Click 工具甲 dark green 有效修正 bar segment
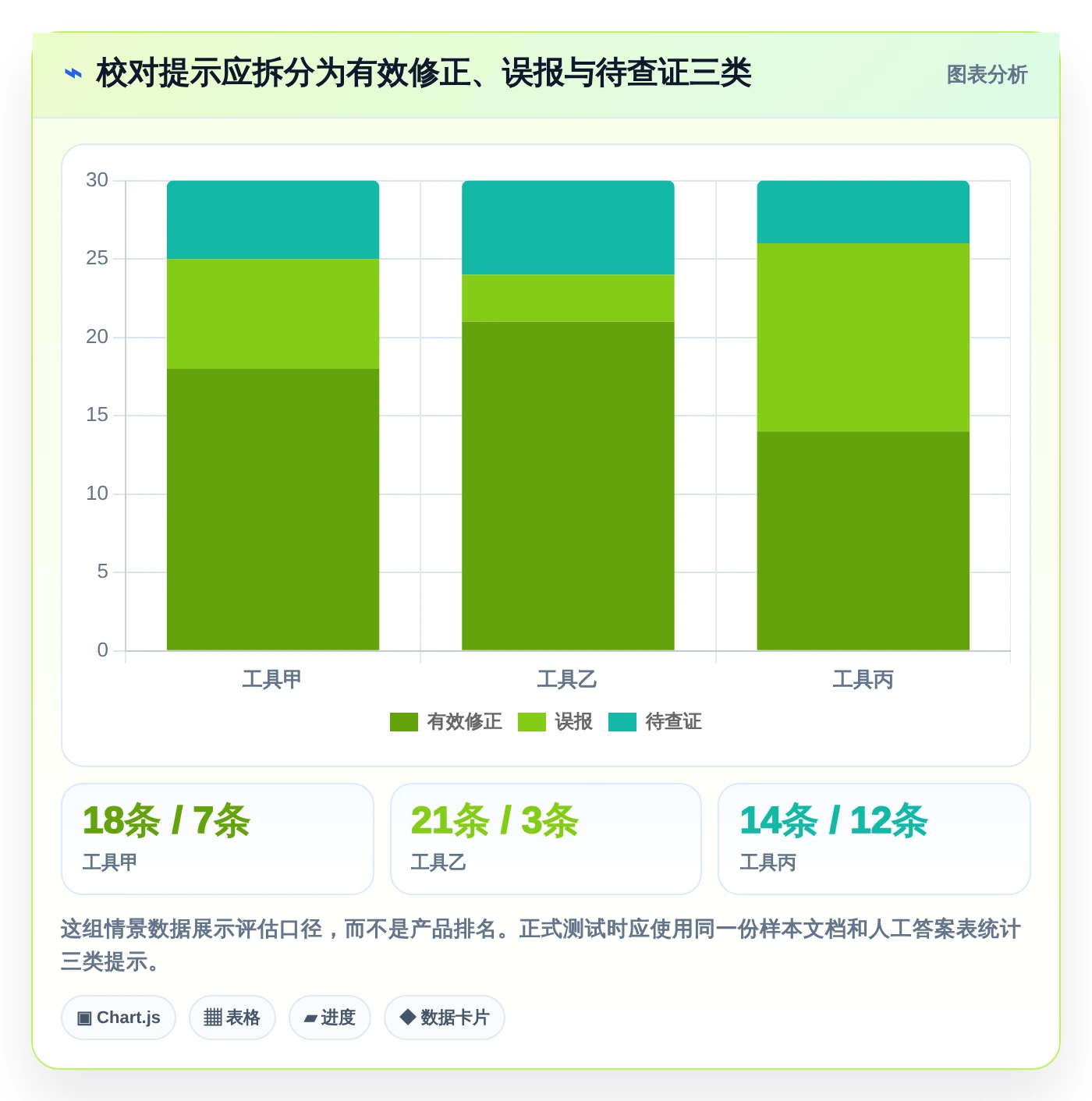Image resolution: width=1092 pixels, height=1101 pixels. tap(273, 509)
